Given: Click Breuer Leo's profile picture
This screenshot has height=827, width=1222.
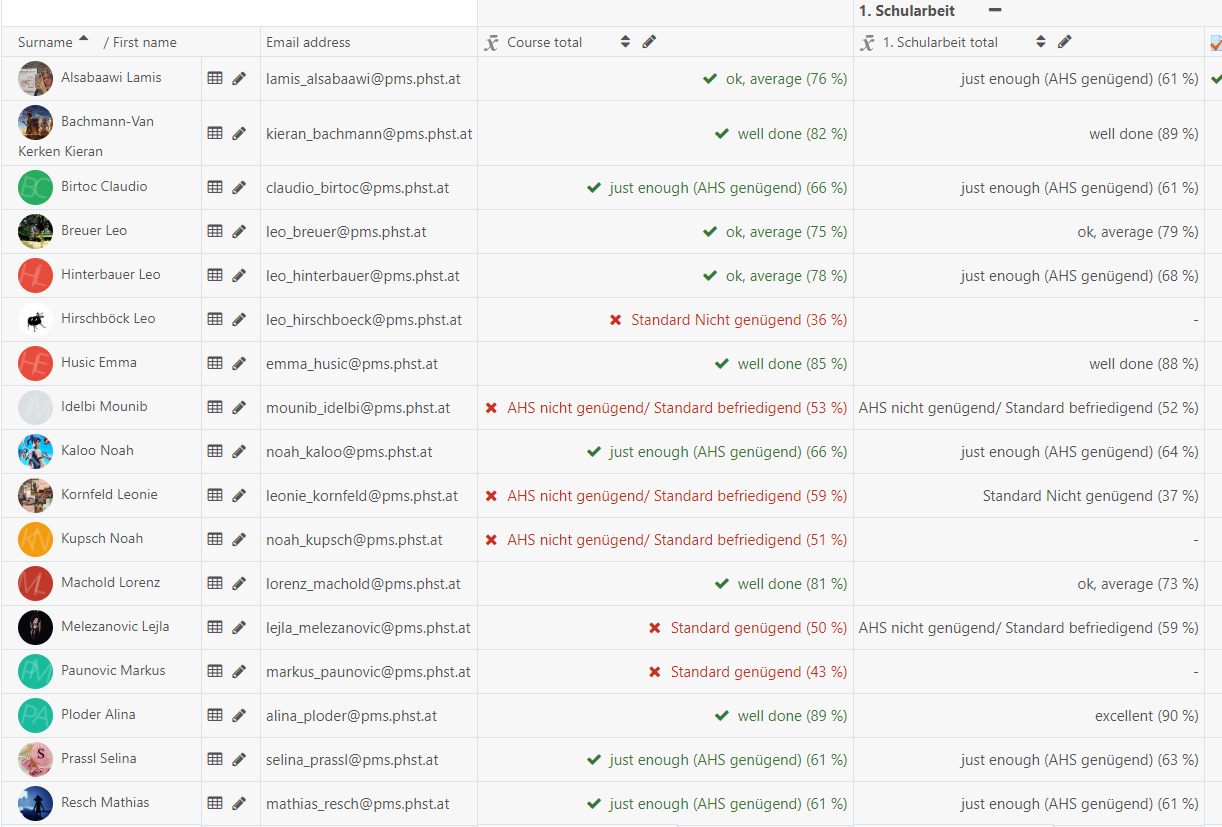Looking at the screenshot, I should tap(35, 231).
